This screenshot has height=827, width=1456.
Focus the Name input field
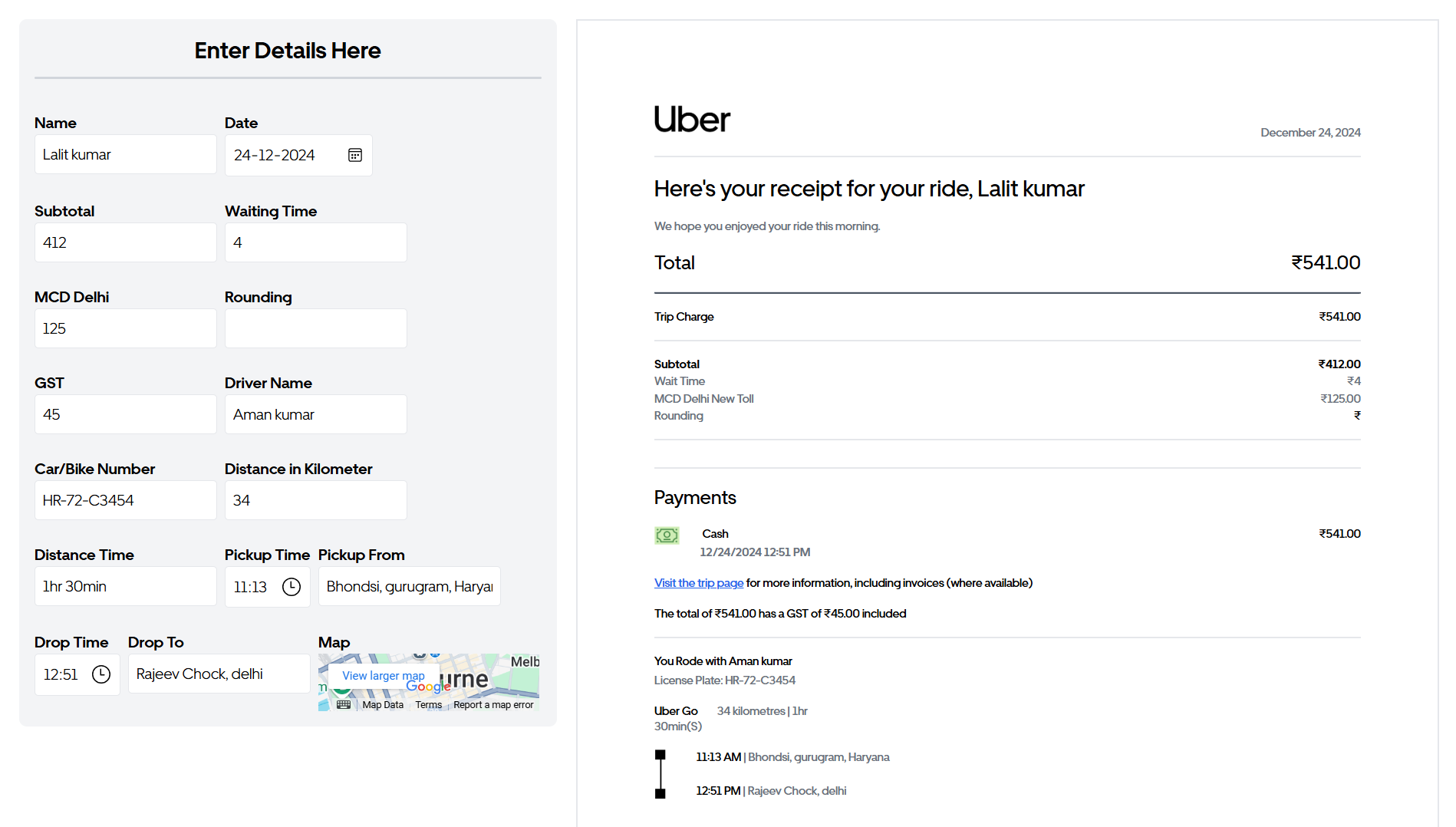pyautogui.click(x=126, y=155)
